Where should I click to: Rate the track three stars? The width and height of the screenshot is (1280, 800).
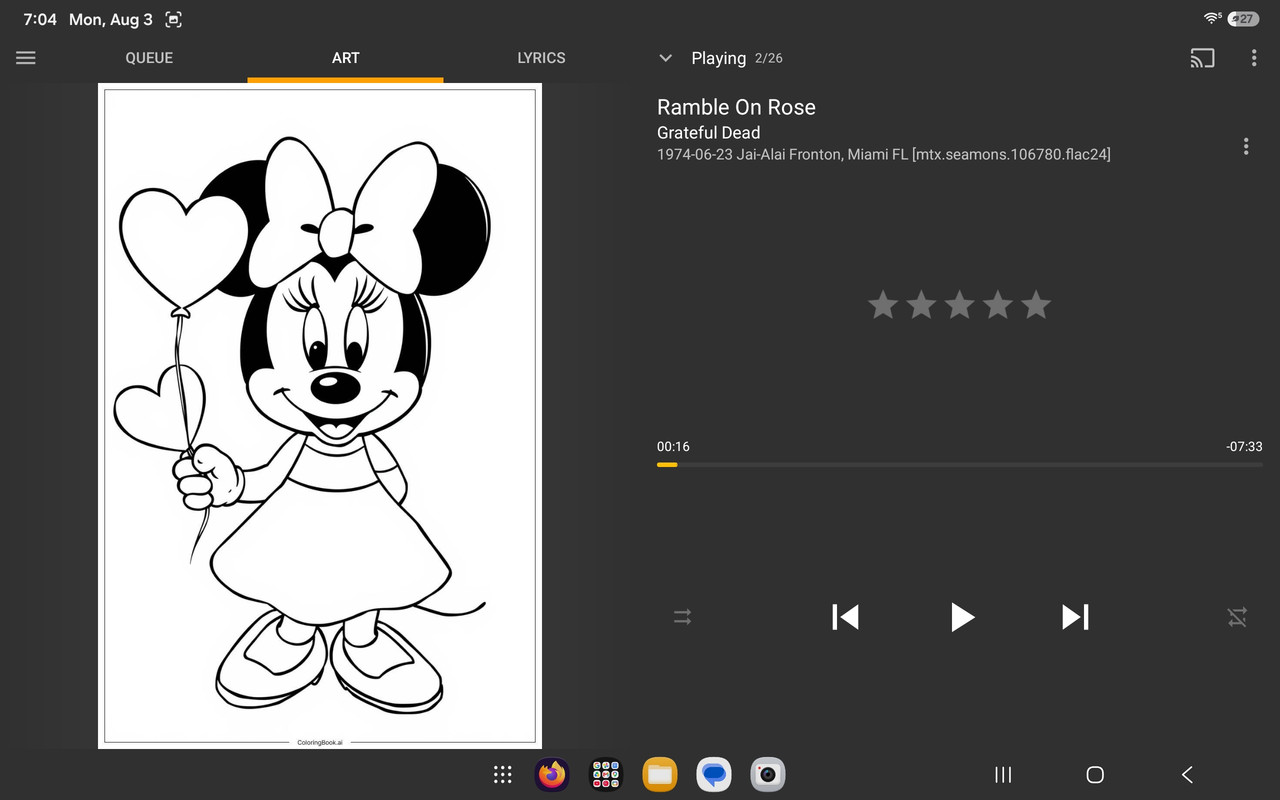point(959,305)
